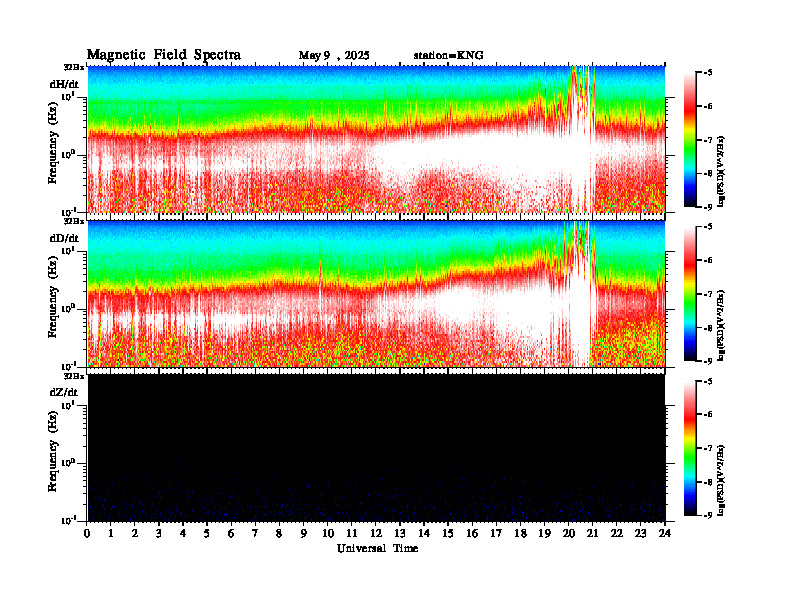The image size is (792, 612).
Task: Click the "32Hz" label atop dH/dt panel
Action: 74,67
